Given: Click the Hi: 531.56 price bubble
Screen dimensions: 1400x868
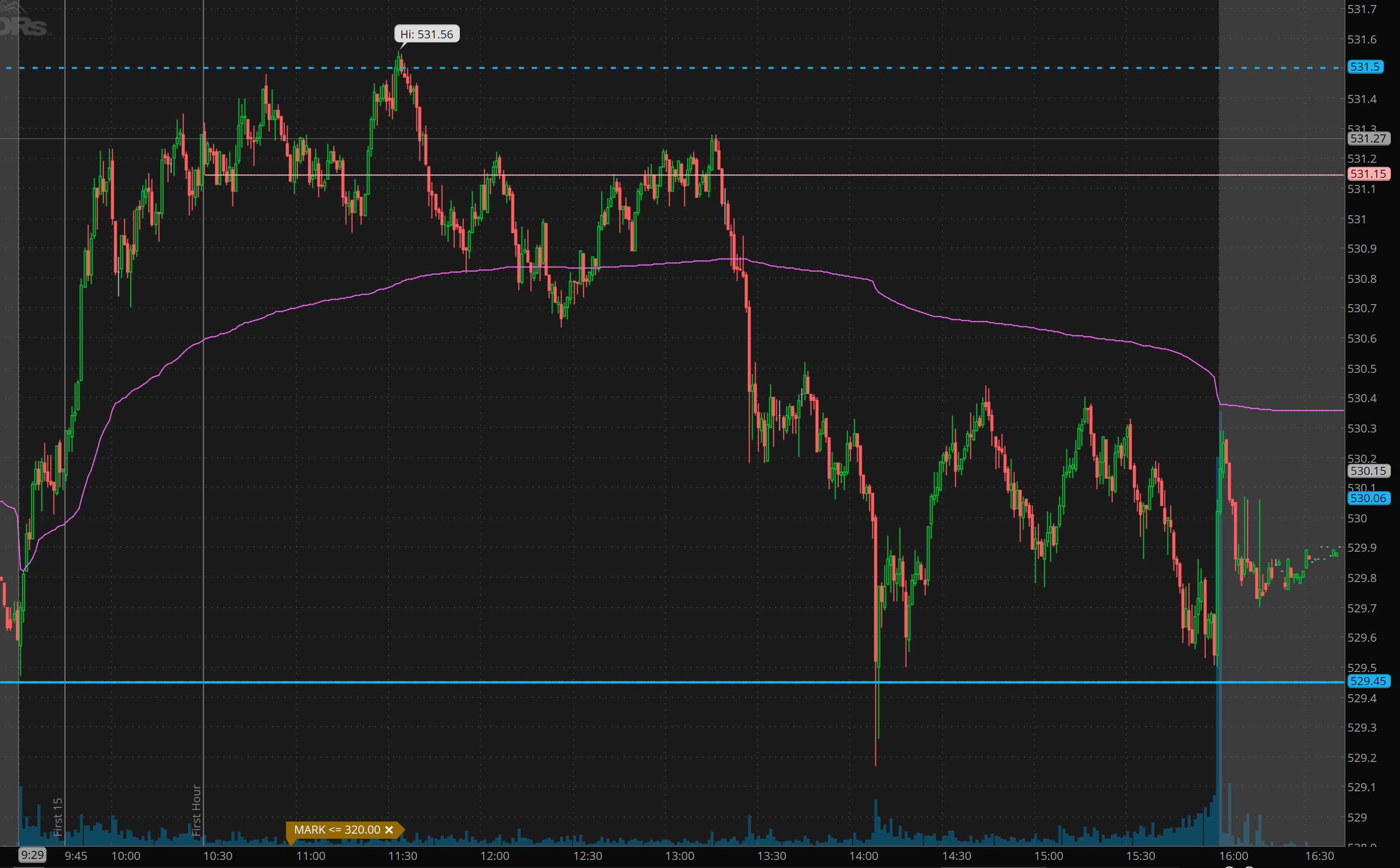Looking at the screenshot, I should click(x=427, y=34).
